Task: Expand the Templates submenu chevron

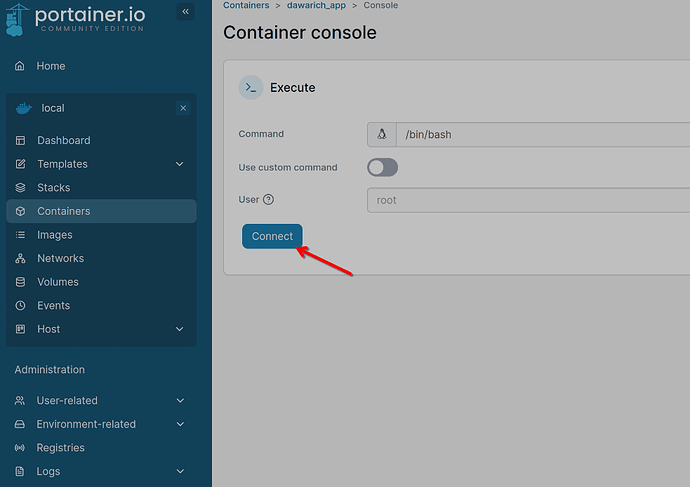Action: (180, 164)
